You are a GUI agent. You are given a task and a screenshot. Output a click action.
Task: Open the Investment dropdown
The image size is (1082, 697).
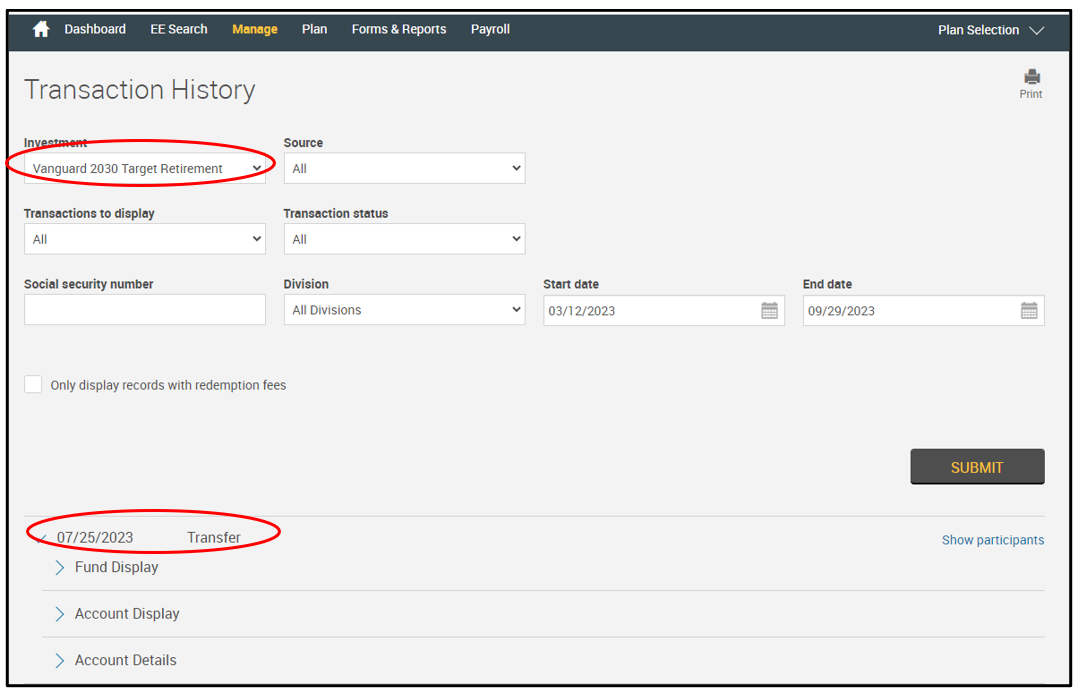[145, 169]
